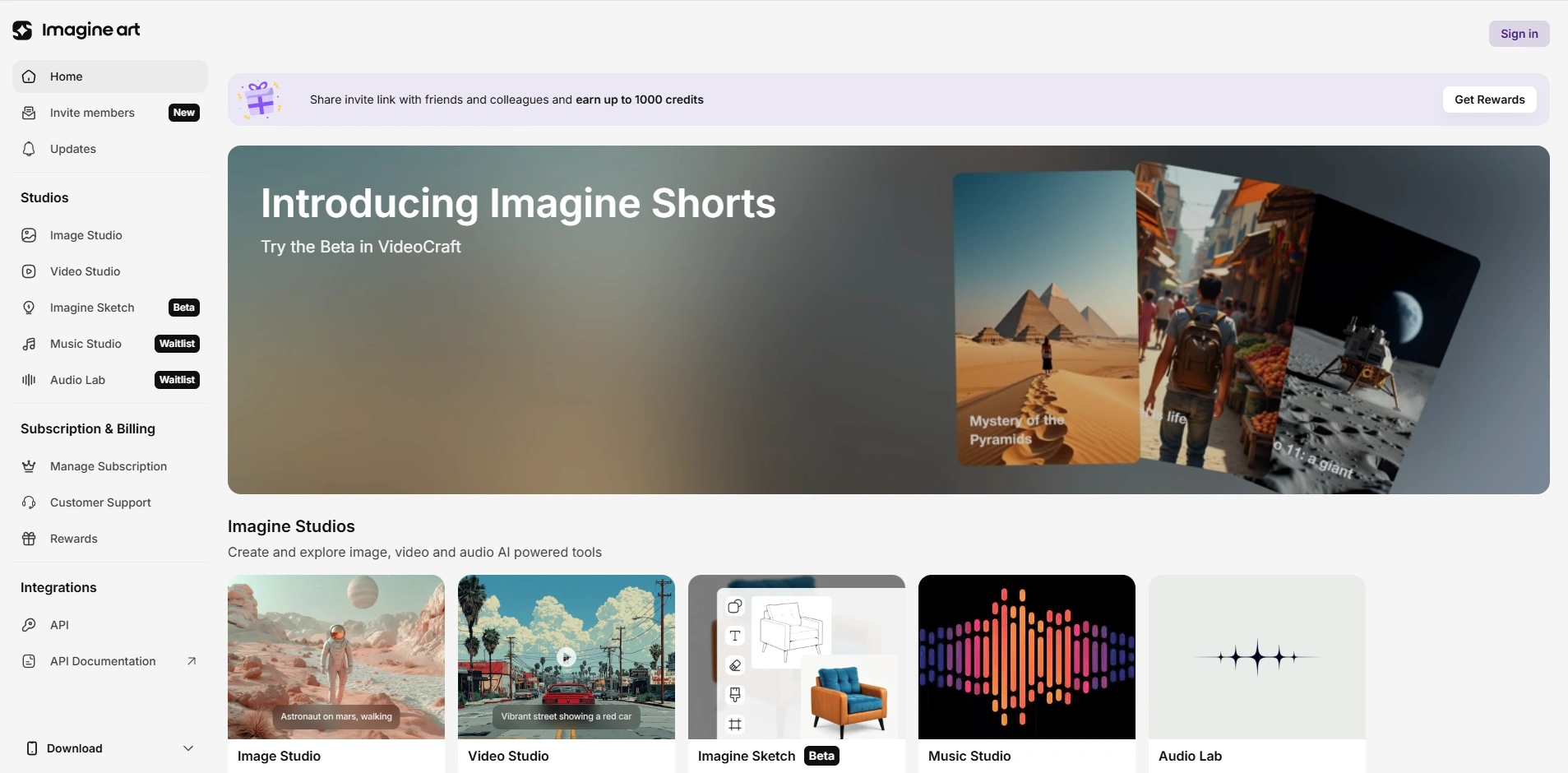Screen dimensions: 1568x773
Task: Open Manage Subscription link
Action: [110, 466]
